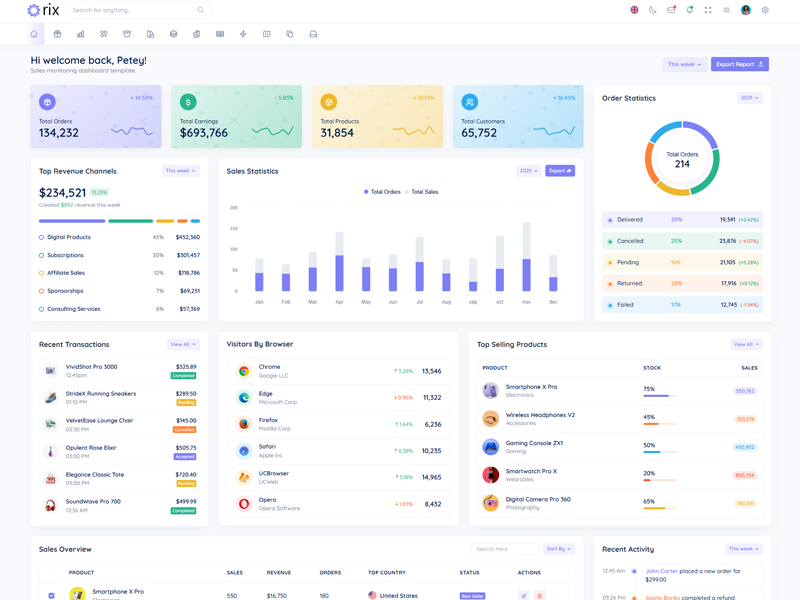Screen dimensions: 800x600
Task: Open the Order Statistics 2025 dropdown
Action: 750,98
